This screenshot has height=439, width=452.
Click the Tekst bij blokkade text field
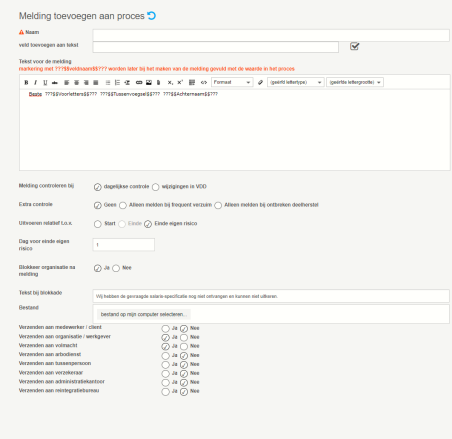point(271,296)
